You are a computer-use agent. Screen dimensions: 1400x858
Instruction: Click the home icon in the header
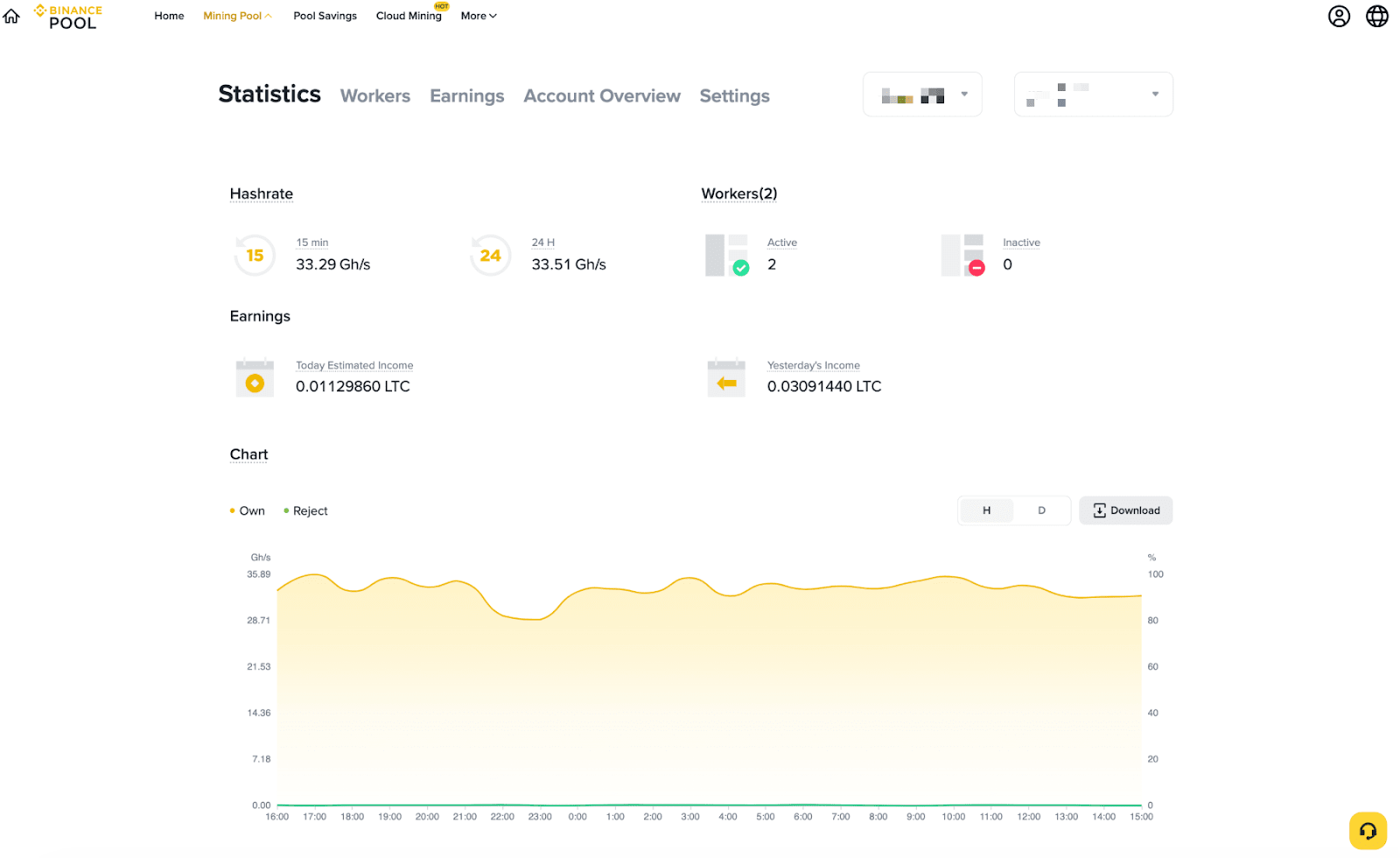[11, 16]
